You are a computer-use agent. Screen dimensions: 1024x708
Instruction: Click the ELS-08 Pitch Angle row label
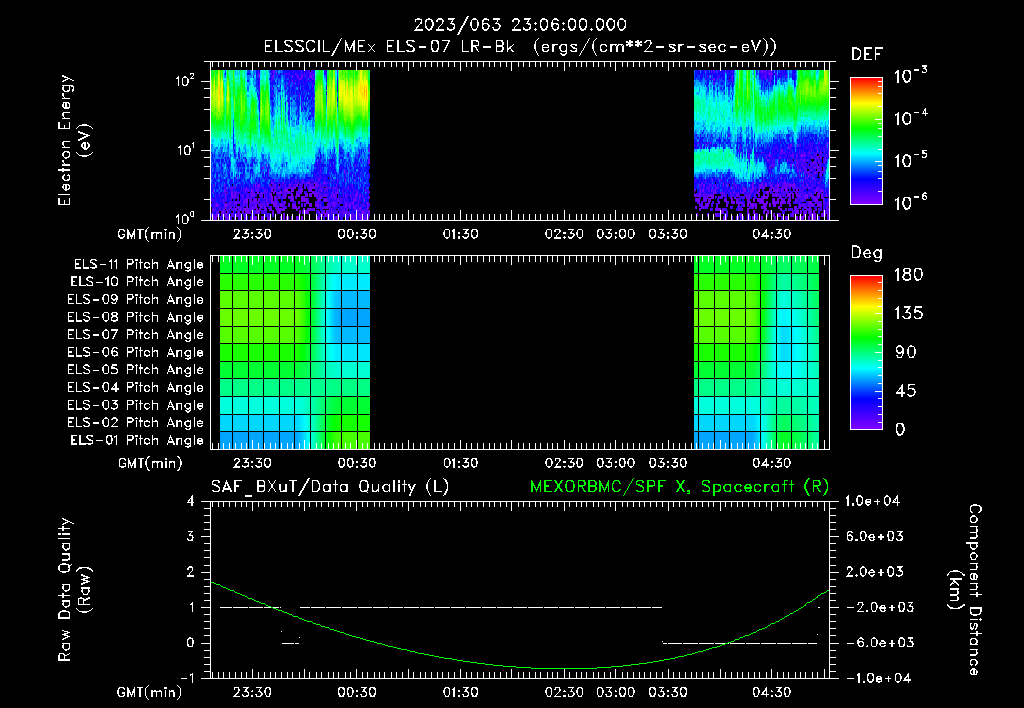[136, 317]
